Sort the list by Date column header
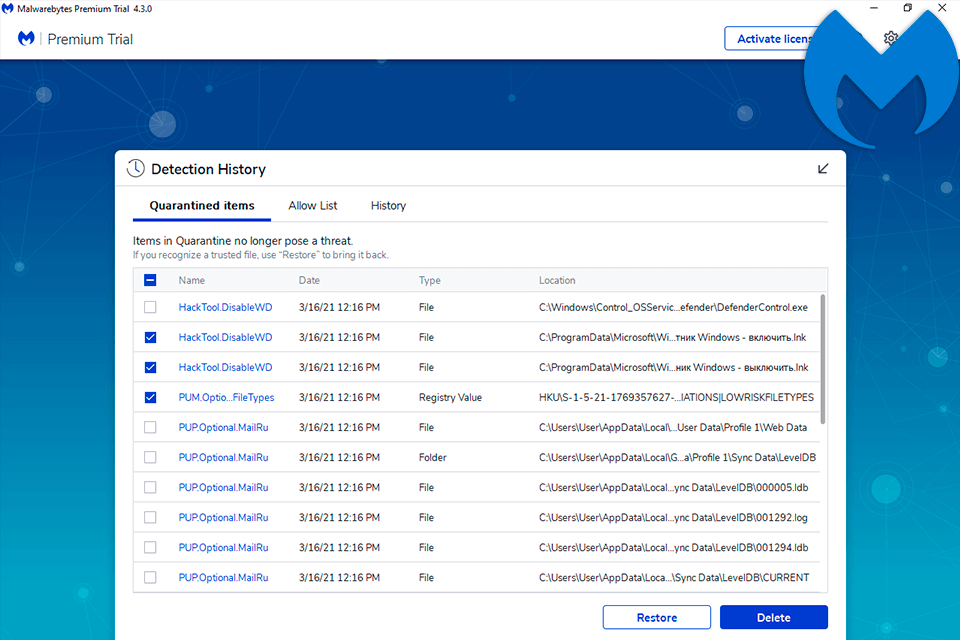The image size is (960, 640). [309, 281]
